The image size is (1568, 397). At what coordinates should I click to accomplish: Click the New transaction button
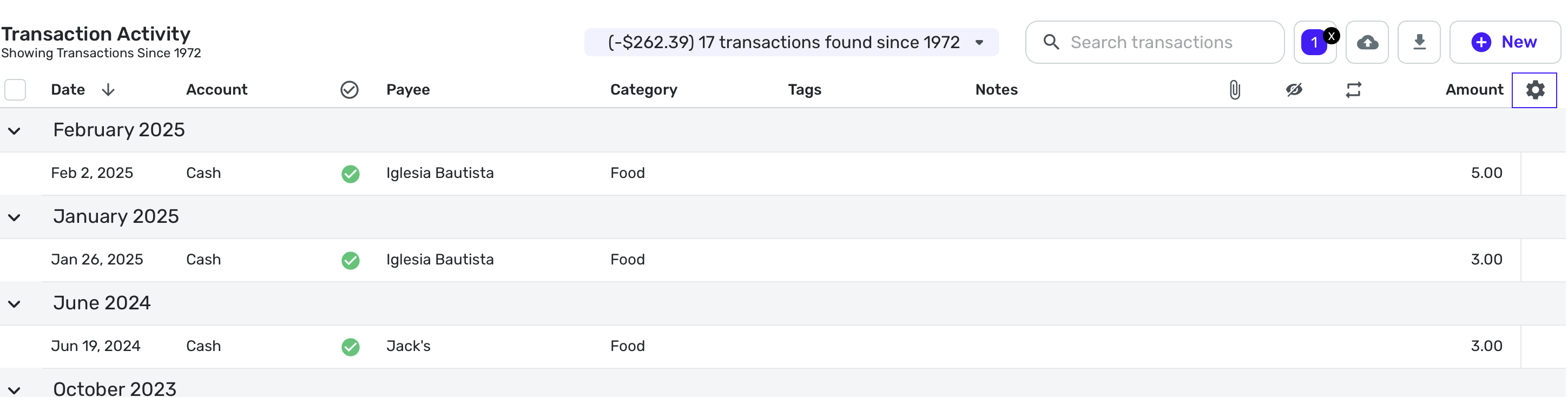click(1504, 43)
